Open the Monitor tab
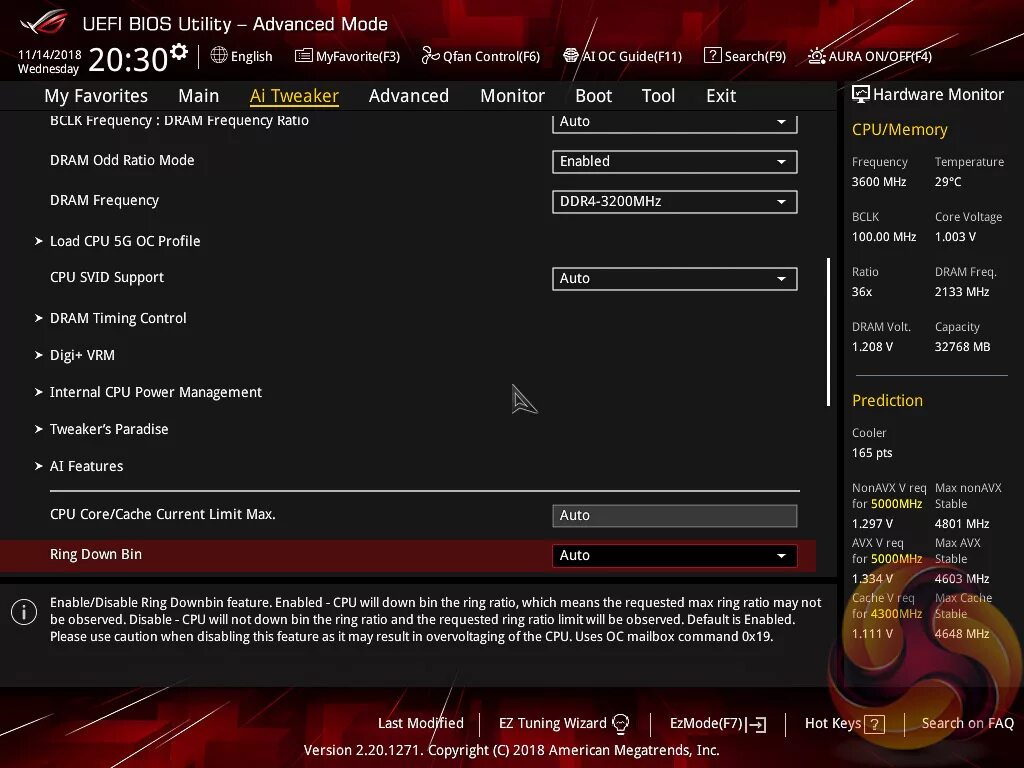The height and width of the screenshot is (768, 1024). click(x=513, y=96)
